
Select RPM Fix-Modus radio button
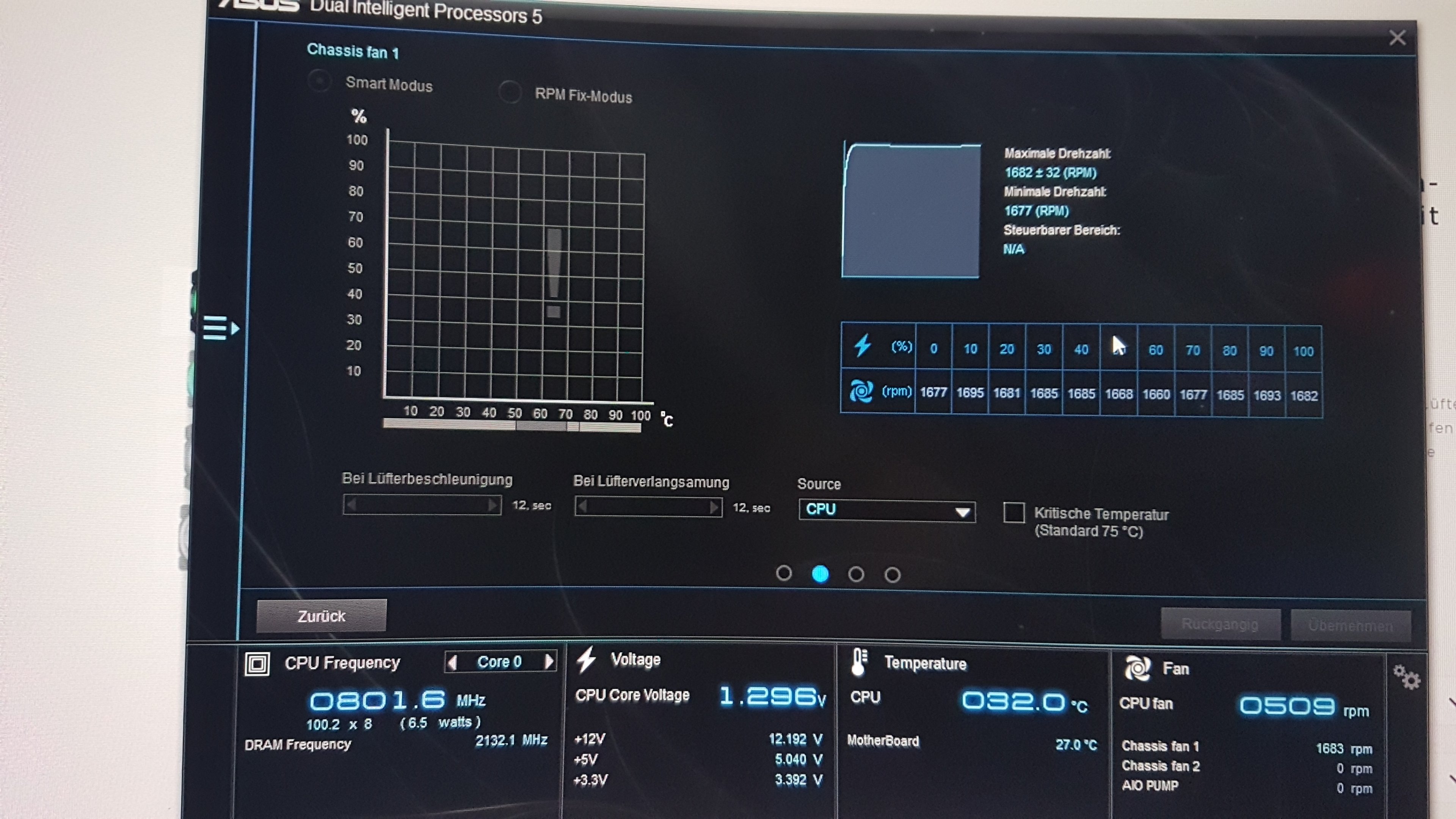coord(510,91)
